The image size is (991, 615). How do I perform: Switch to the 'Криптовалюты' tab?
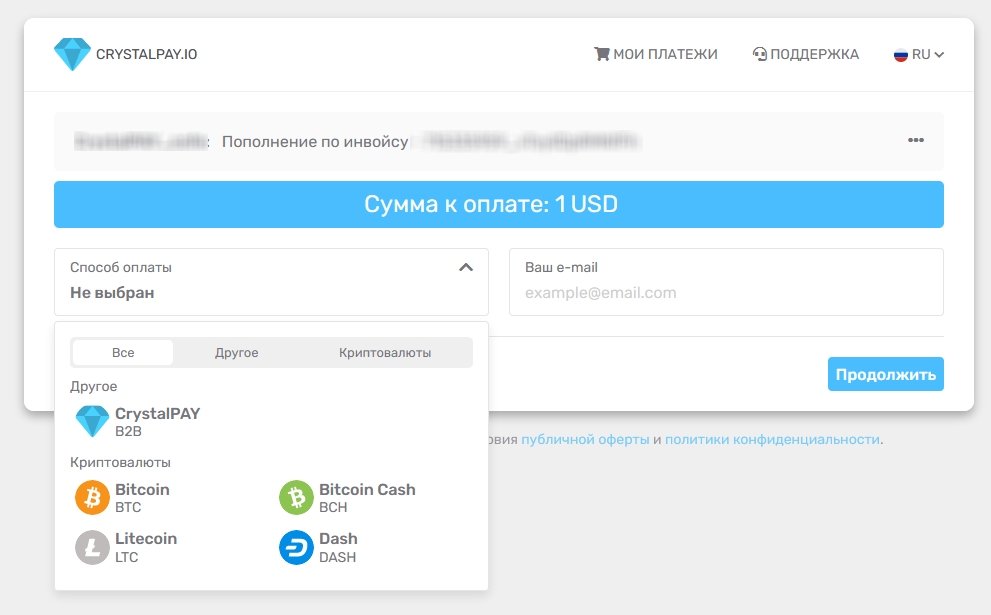385,353
